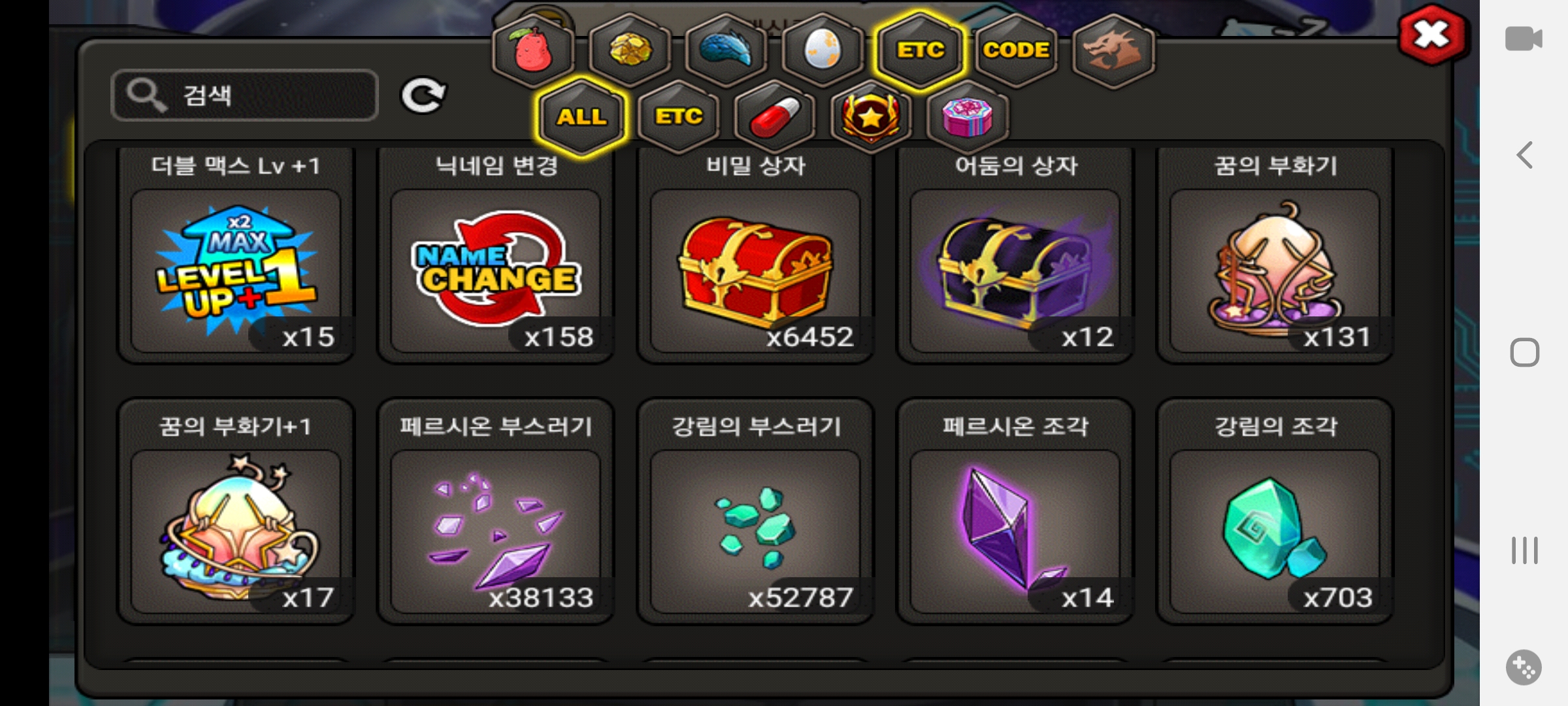Select the red 비밀 상자 chest
This screenshot has height=706, width=1568.
tap(755, 255)
